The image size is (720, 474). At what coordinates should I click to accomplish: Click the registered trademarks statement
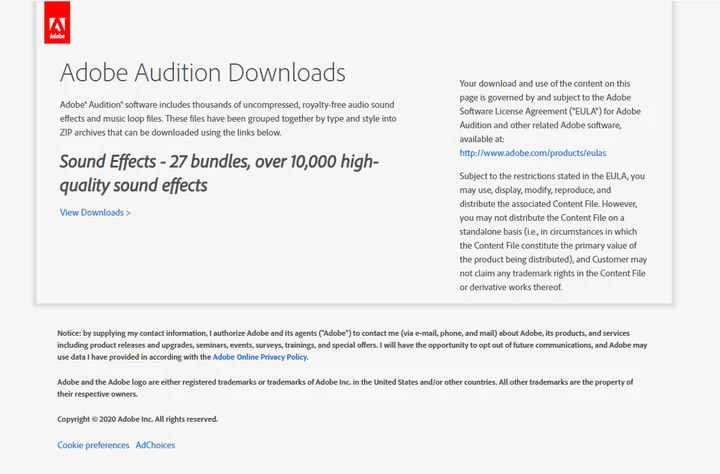click(x=345, y=388)
